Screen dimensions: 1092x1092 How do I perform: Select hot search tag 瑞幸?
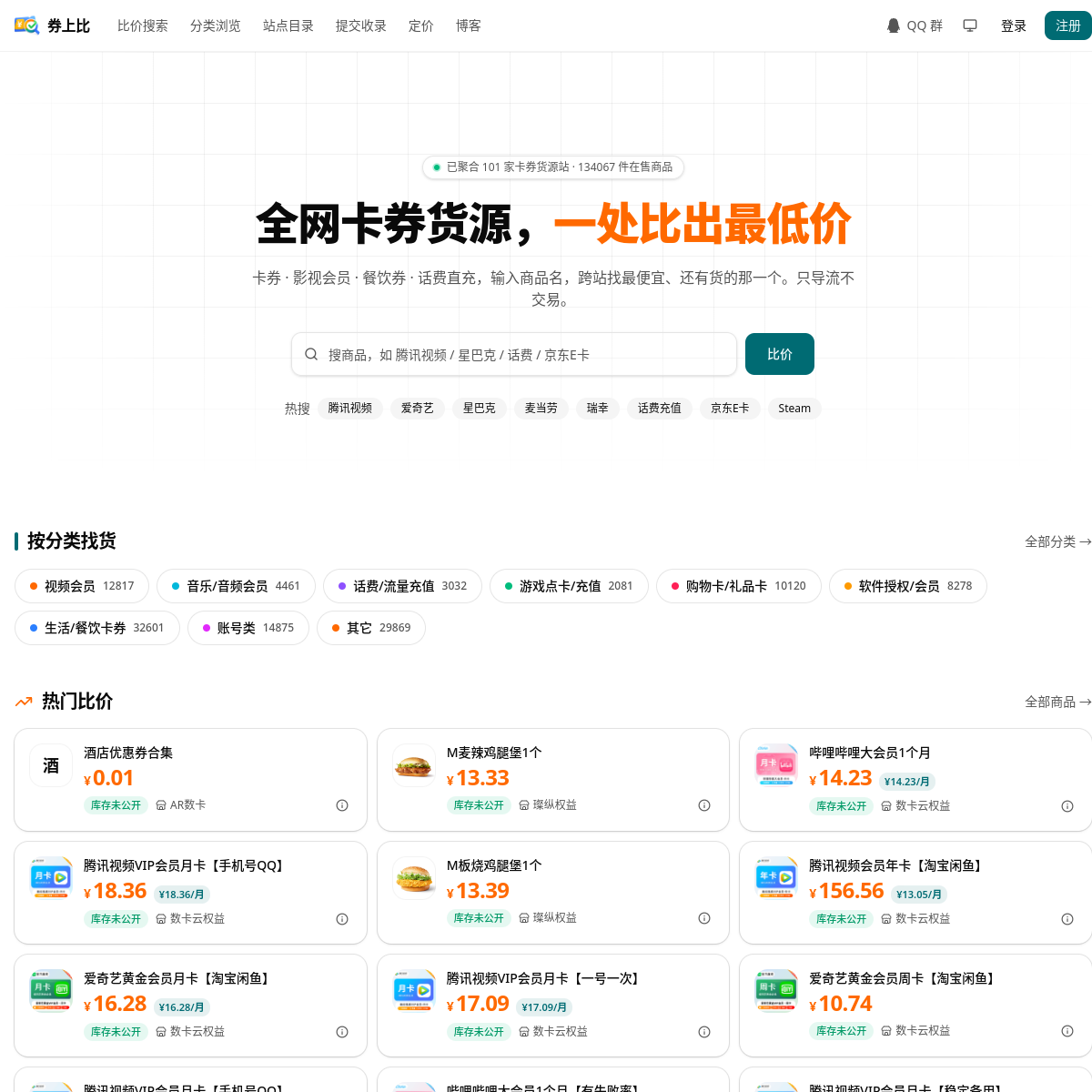pyautogui.click(x=598, y=408)
